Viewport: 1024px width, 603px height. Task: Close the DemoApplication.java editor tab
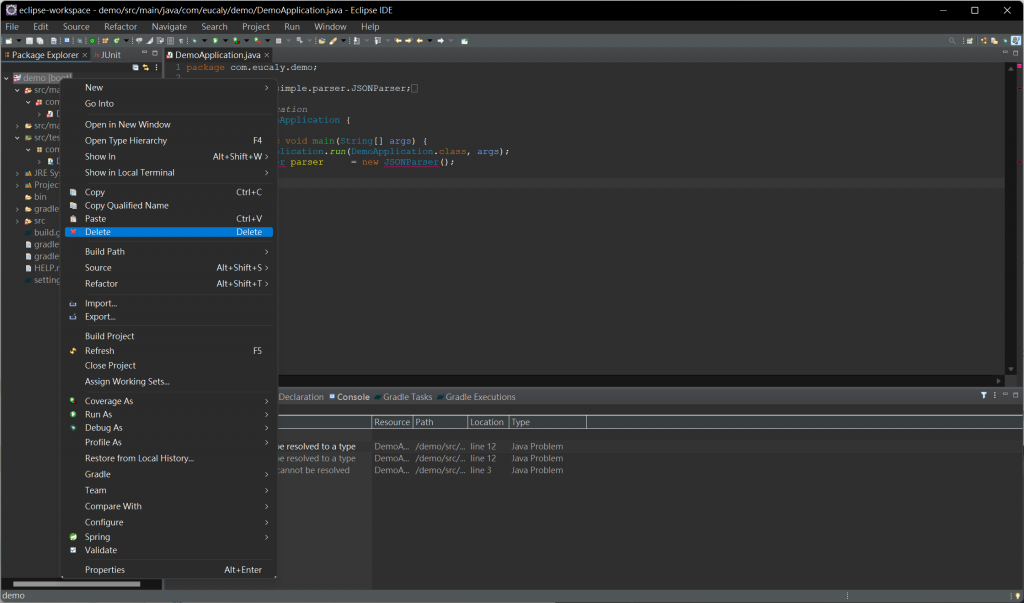click(x=267, y=55)
